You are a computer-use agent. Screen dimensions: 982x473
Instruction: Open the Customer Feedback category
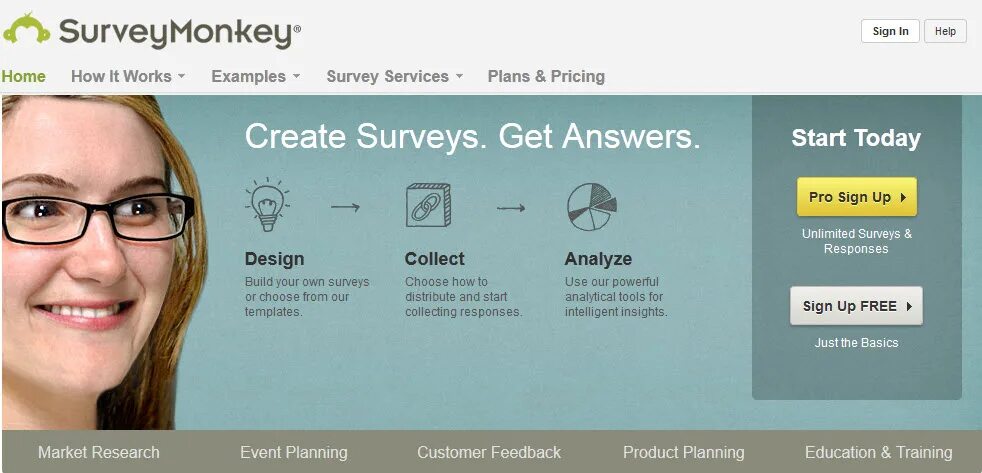[x=489, y=452]
